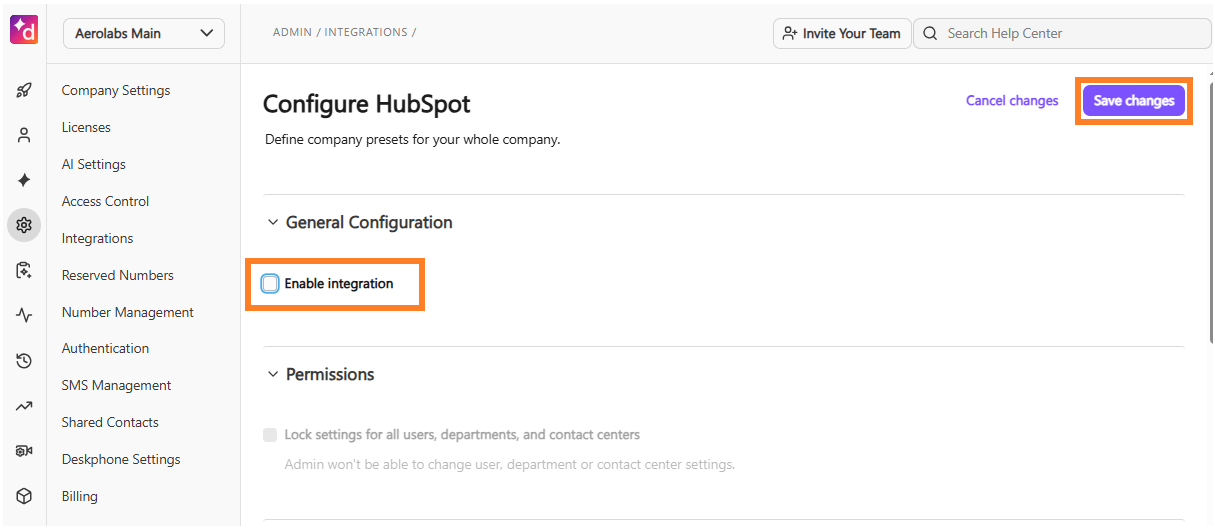Viewport: 1215px width, 528px height.
Task: Select Billing in admin menu
Action: 80,496
